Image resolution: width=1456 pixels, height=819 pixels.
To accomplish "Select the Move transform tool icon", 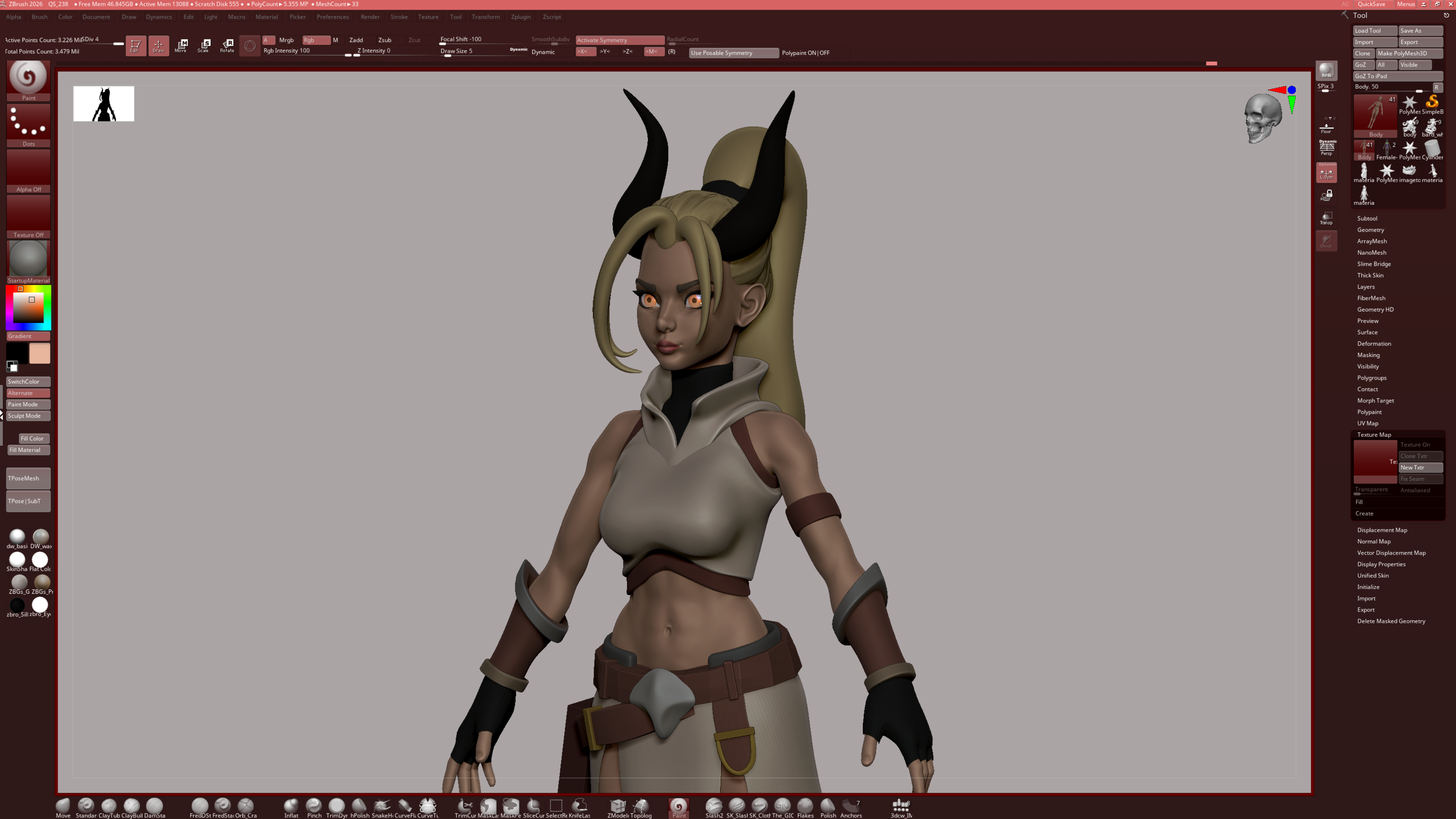I will click(181, 45).
